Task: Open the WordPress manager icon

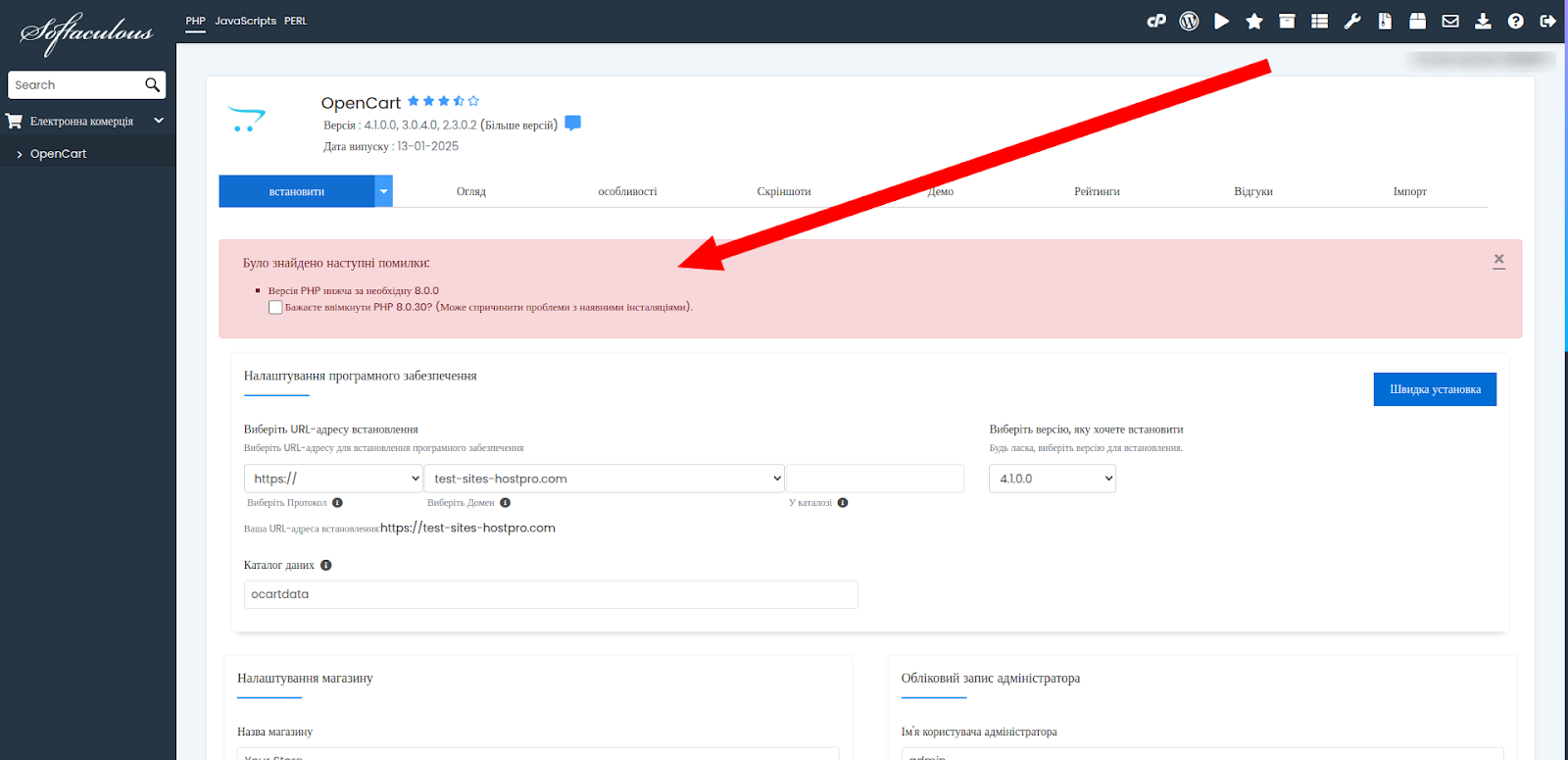Action: pyautogui.click(x=1189, y=21)
